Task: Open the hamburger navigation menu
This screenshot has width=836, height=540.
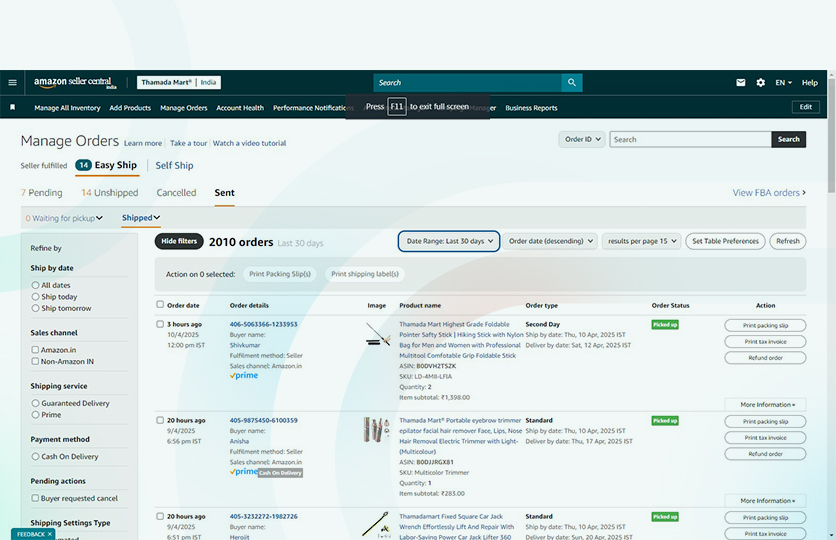Action: (12, 83)
